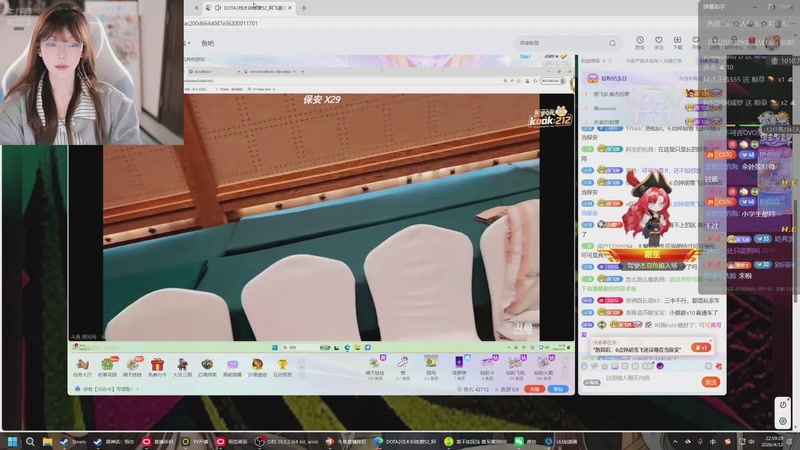Open Windows taskbar search
The height and width of the screenshot is (450, 800).
30,441
